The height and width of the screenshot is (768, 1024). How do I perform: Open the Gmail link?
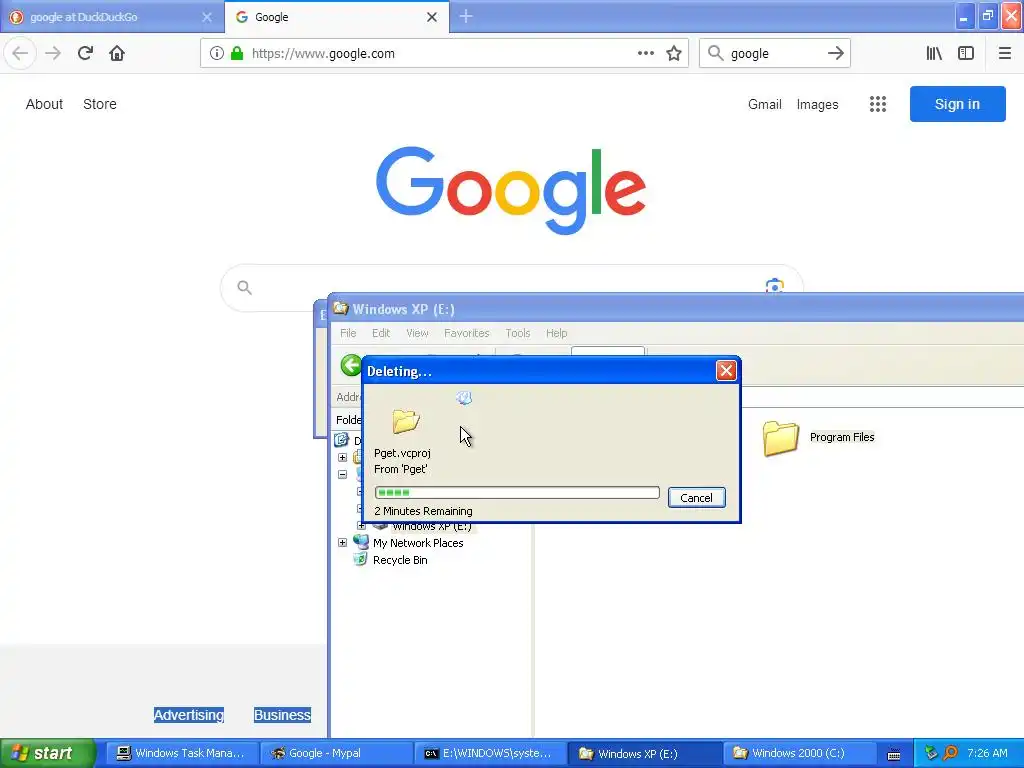click(765, 104)
